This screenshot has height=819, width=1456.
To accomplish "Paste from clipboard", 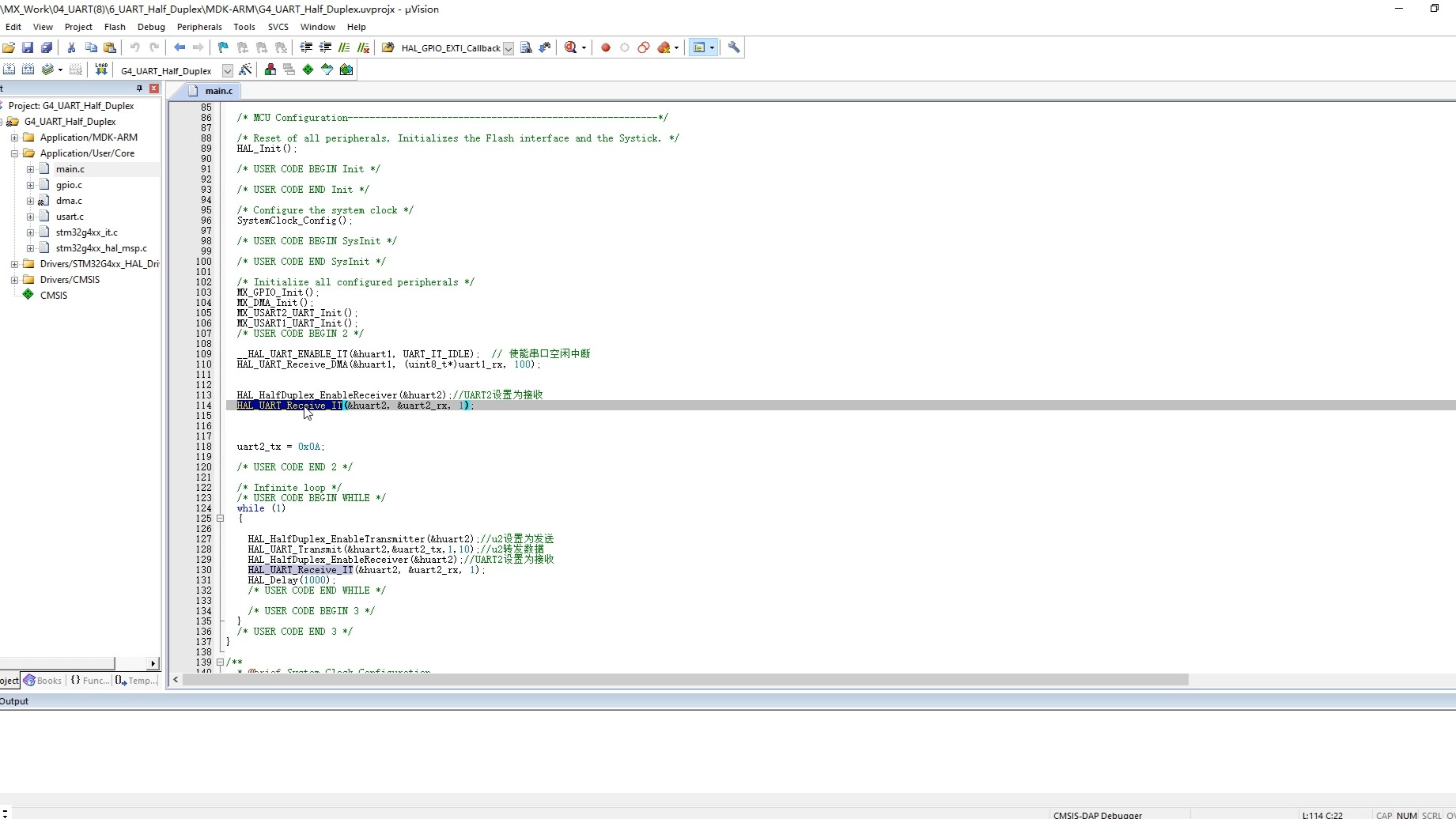I will tap(110, 47).
